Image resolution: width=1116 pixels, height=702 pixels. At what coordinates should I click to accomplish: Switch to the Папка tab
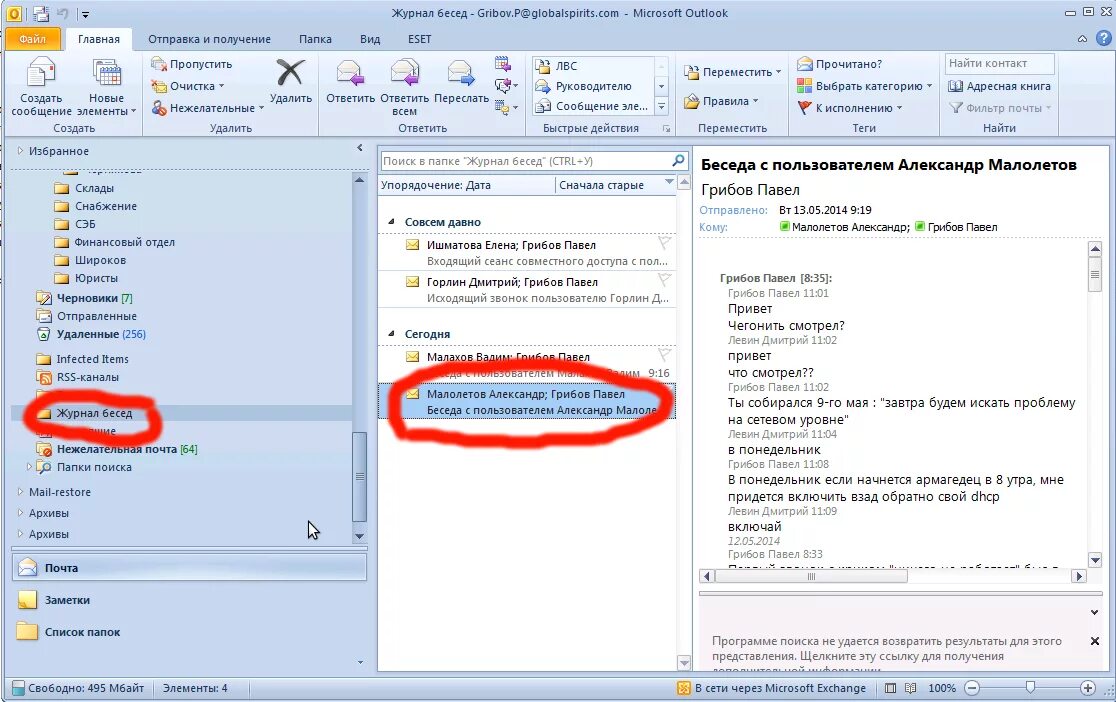[315, 39]
